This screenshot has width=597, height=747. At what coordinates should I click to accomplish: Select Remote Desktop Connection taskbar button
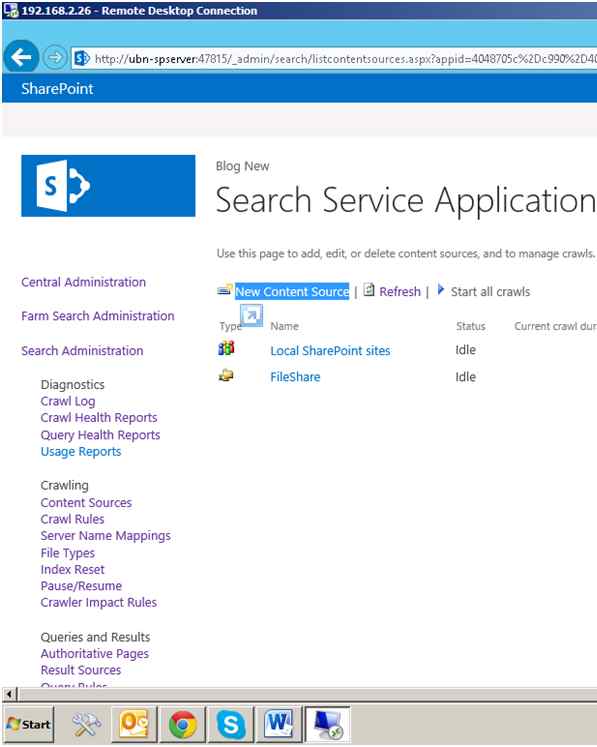click(328, 725)
